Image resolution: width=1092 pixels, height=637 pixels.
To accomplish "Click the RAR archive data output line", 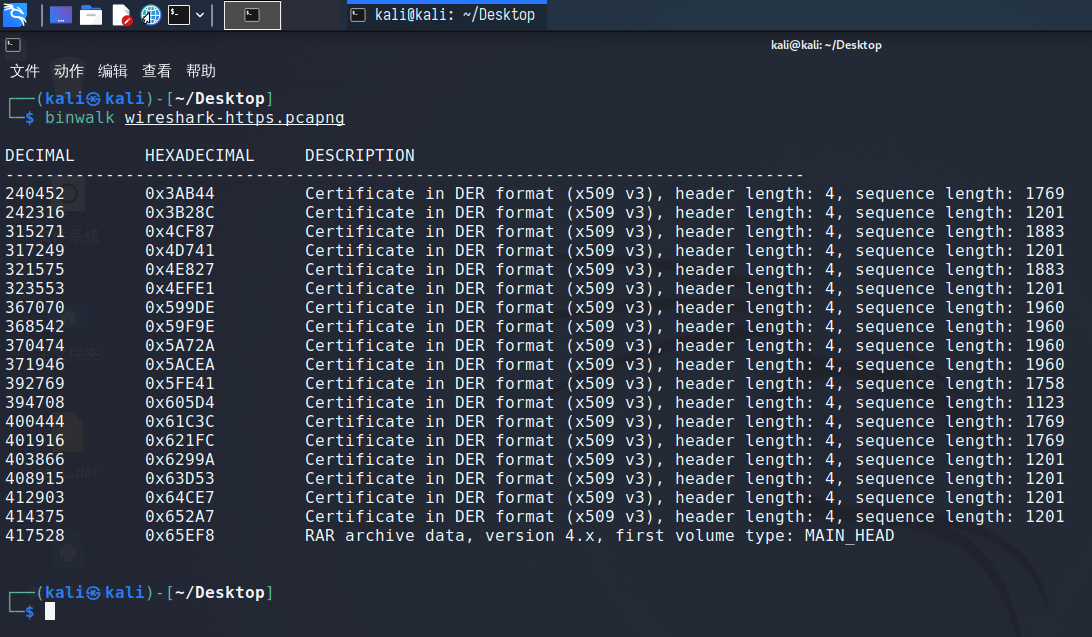I will point(599,536).
